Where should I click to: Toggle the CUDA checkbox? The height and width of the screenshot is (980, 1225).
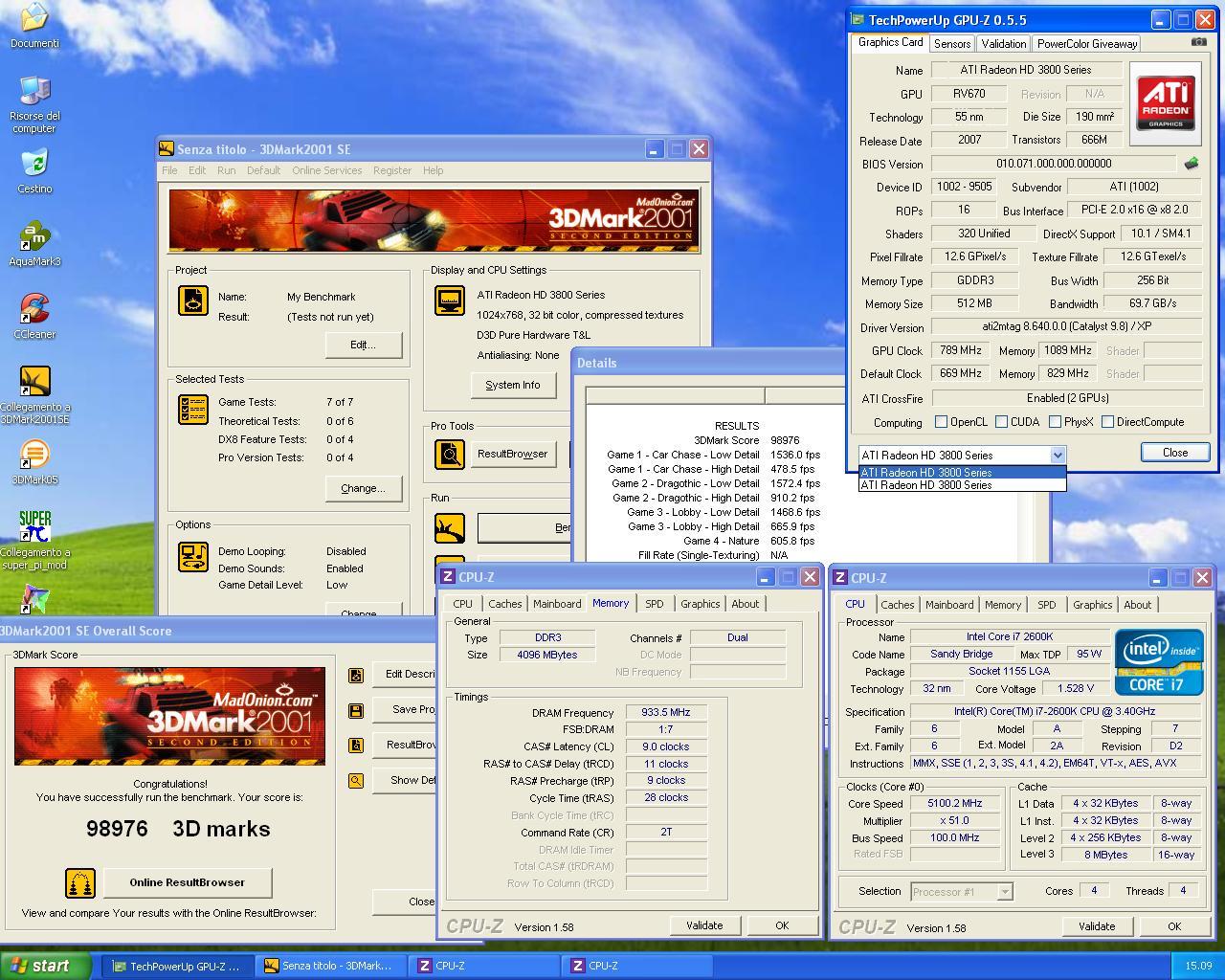click(1001, 422)
